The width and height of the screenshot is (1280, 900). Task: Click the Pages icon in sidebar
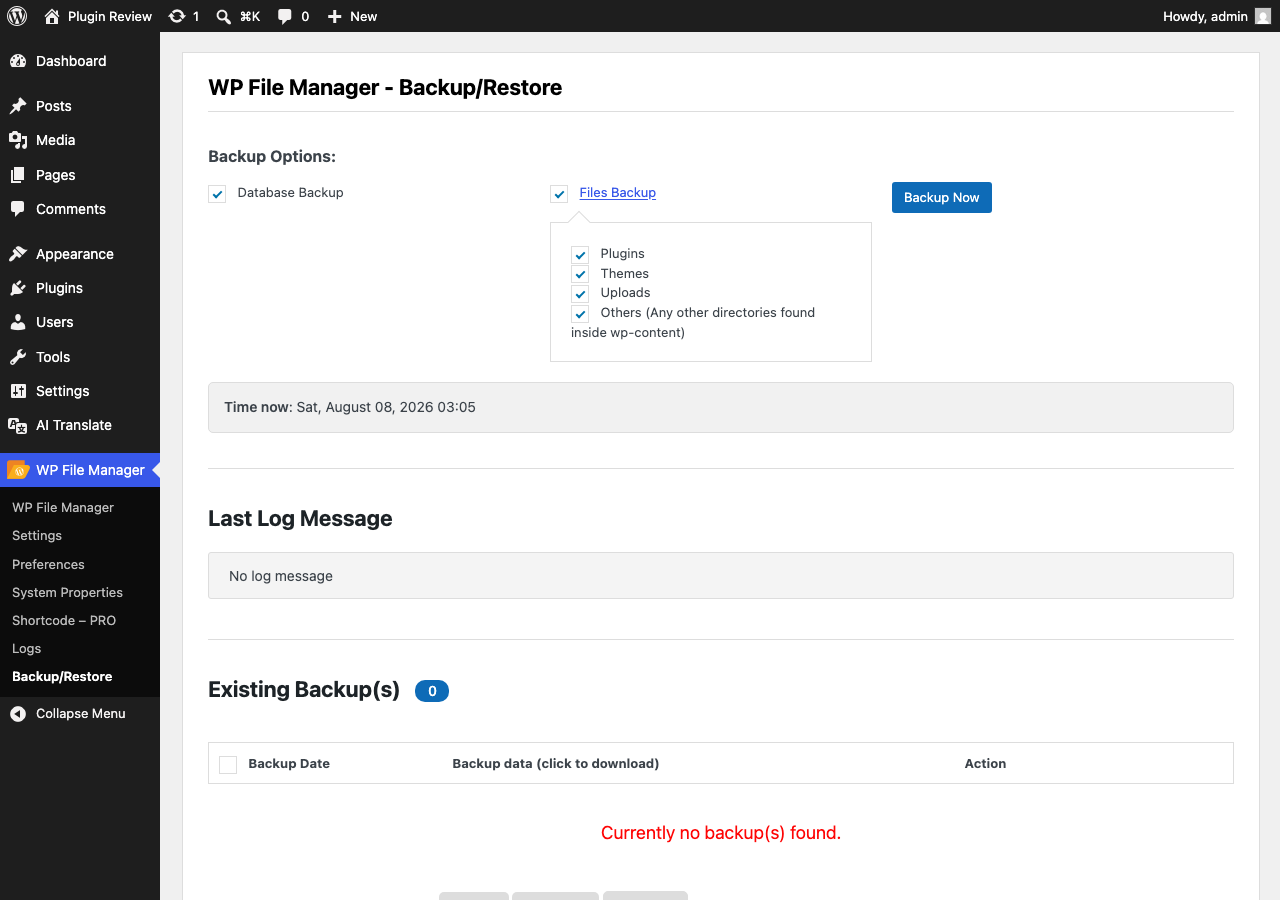click(x=18, y=175)
